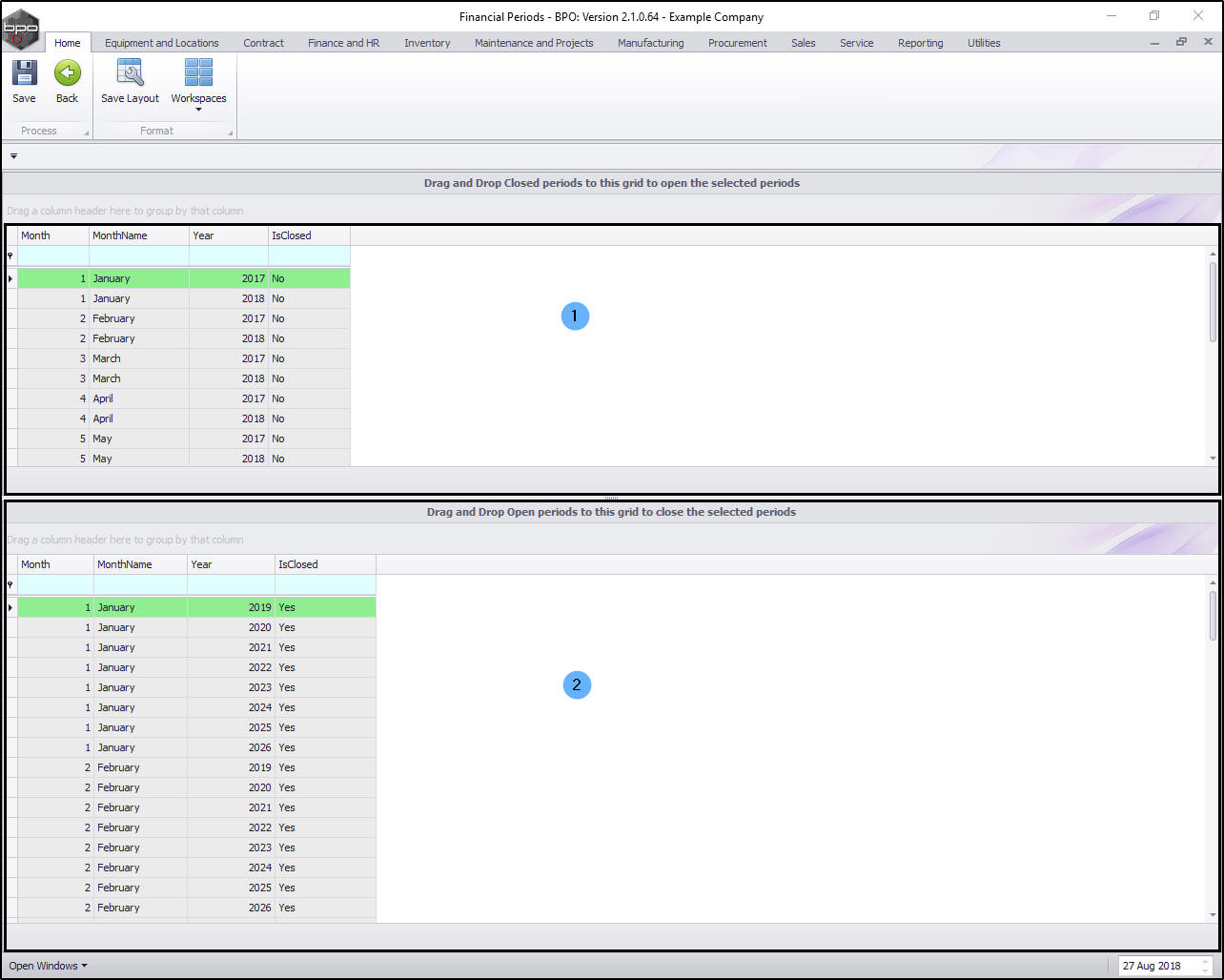Screen dimensions: 1224x980
Task: Click the Save Layout icon
Action: coord(130,73)
